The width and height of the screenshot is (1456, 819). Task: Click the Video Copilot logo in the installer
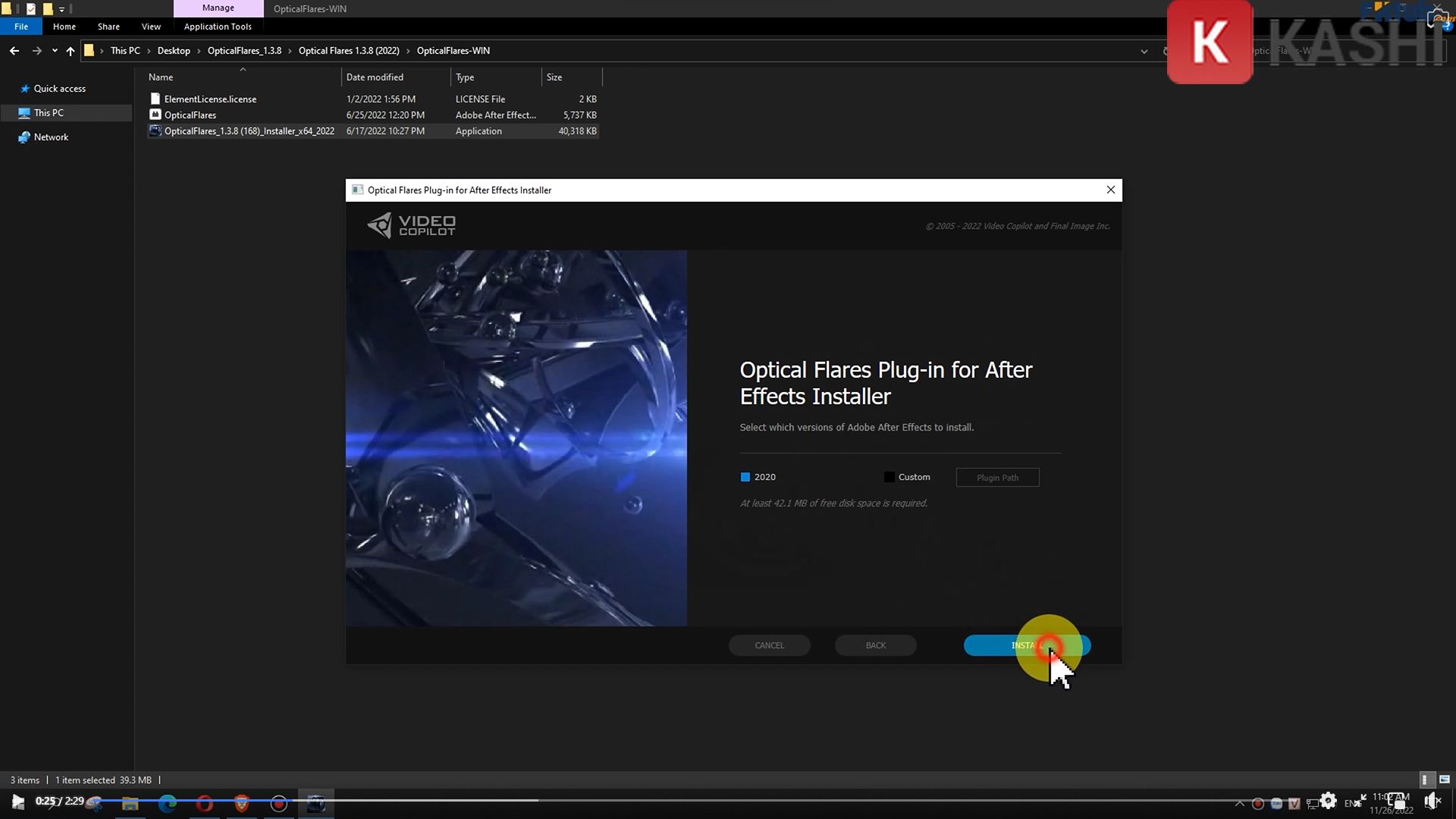[411, 225]
